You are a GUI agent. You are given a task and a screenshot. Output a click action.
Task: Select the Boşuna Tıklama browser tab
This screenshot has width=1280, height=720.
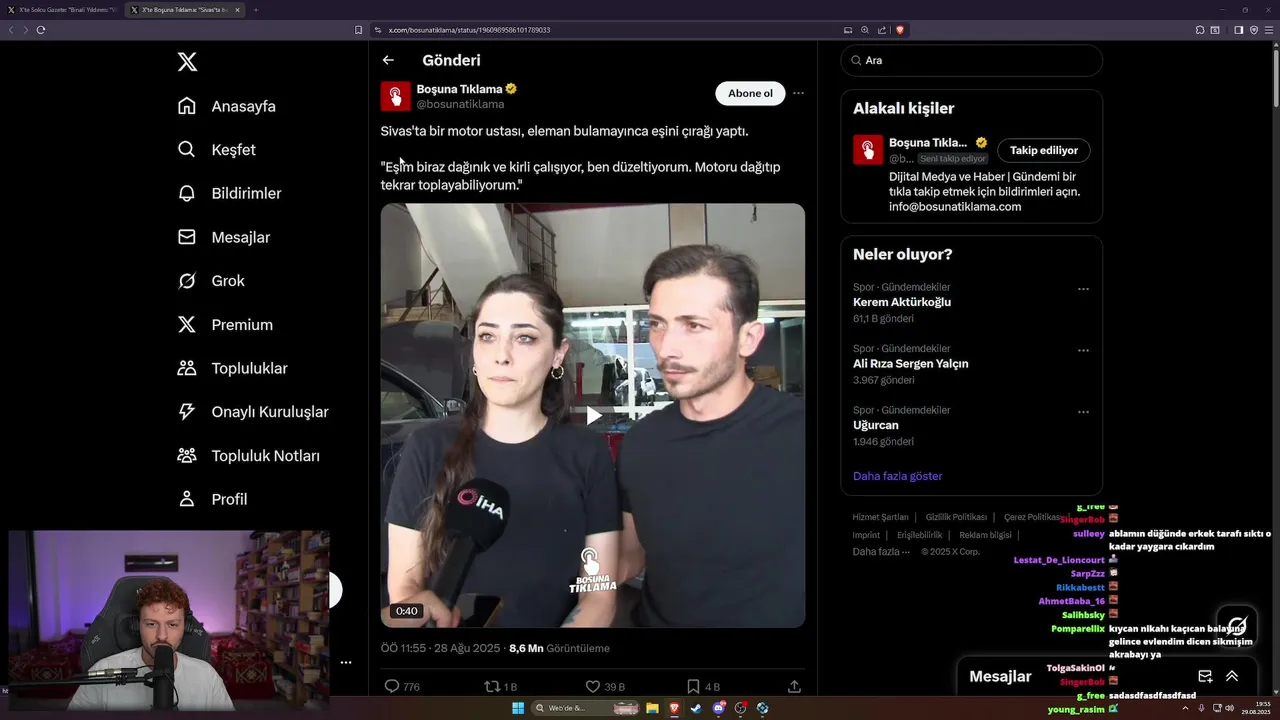pyautogui.click(x=186, y=10)
